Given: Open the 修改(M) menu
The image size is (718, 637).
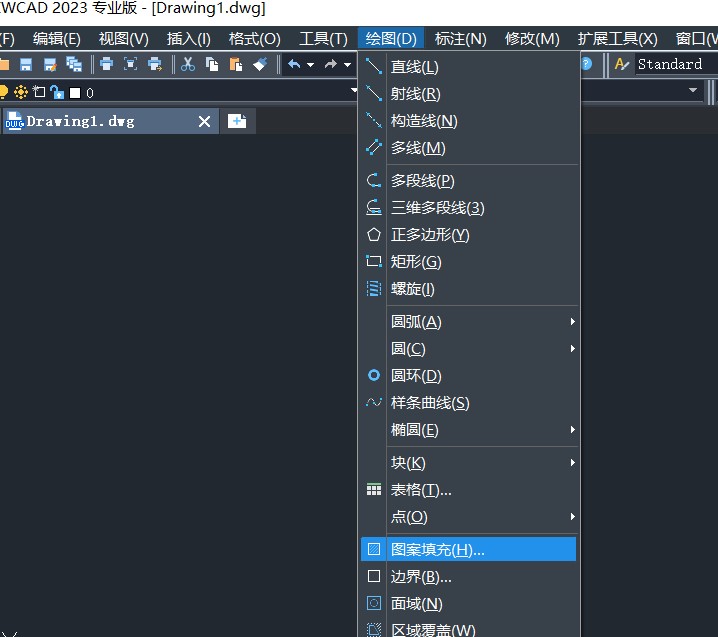Looking at the screenshot, I should tap(532, 38).
